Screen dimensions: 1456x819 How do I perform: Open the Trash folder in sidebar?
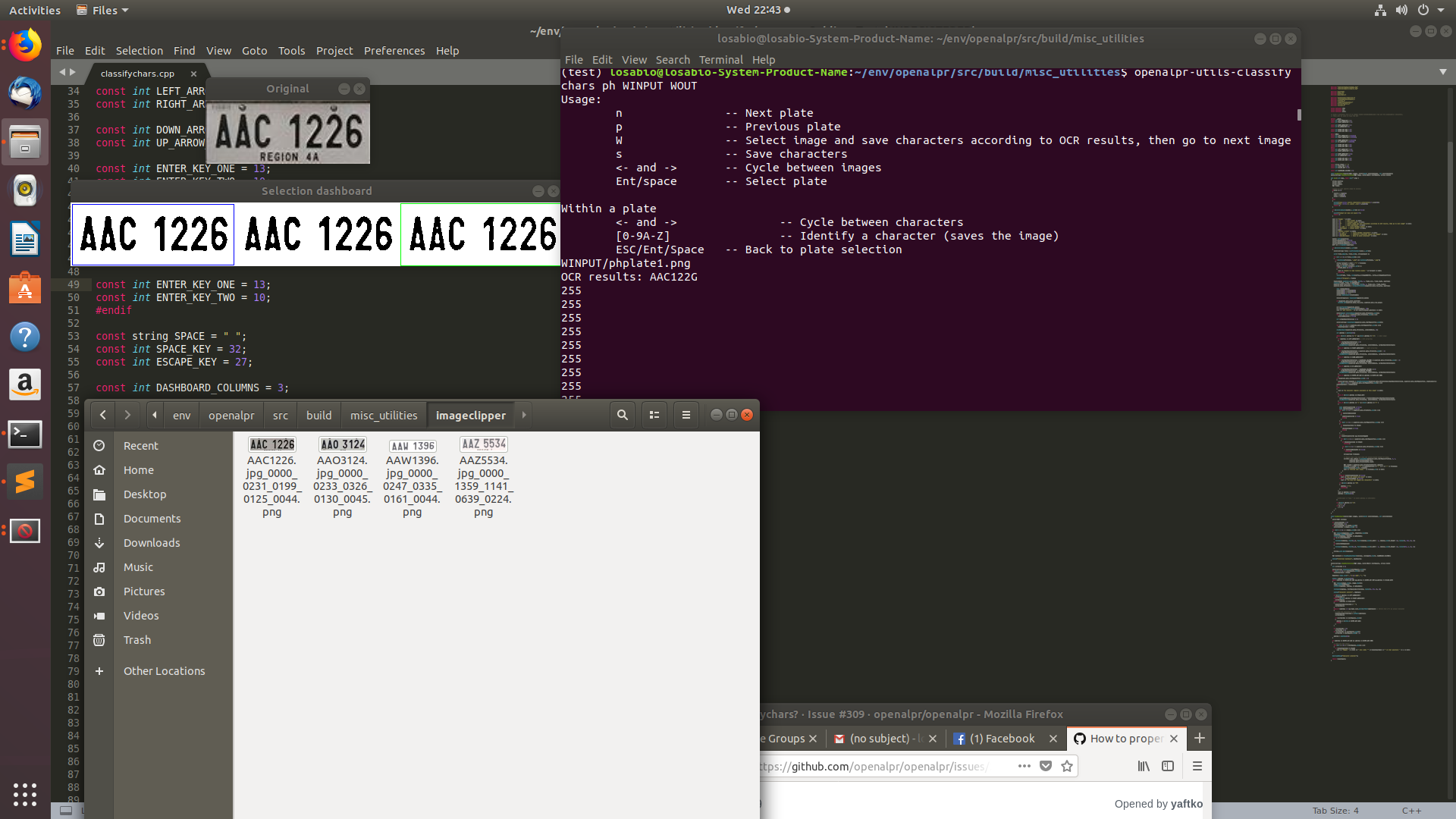[137, 640]
